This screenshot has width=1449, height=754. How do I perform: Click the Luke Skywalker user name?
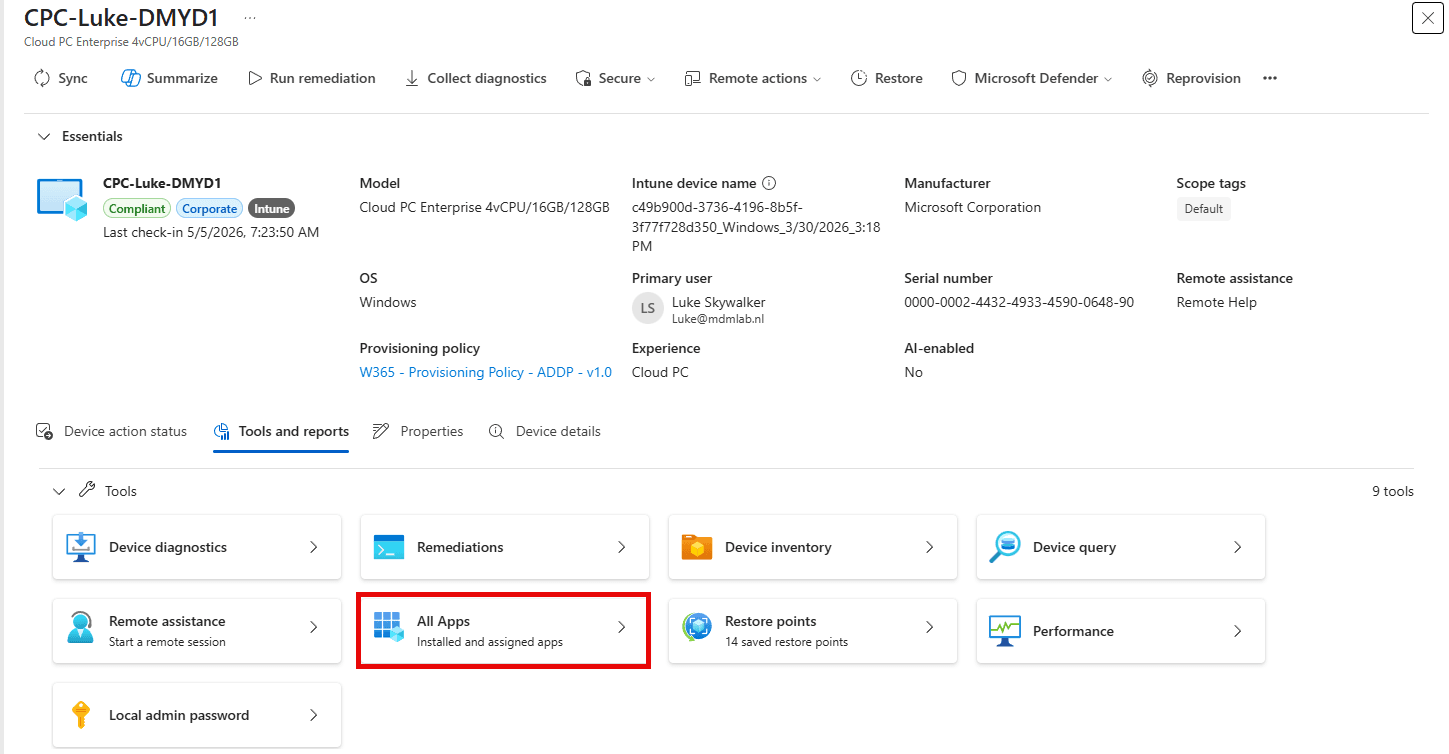coord(719,302)
